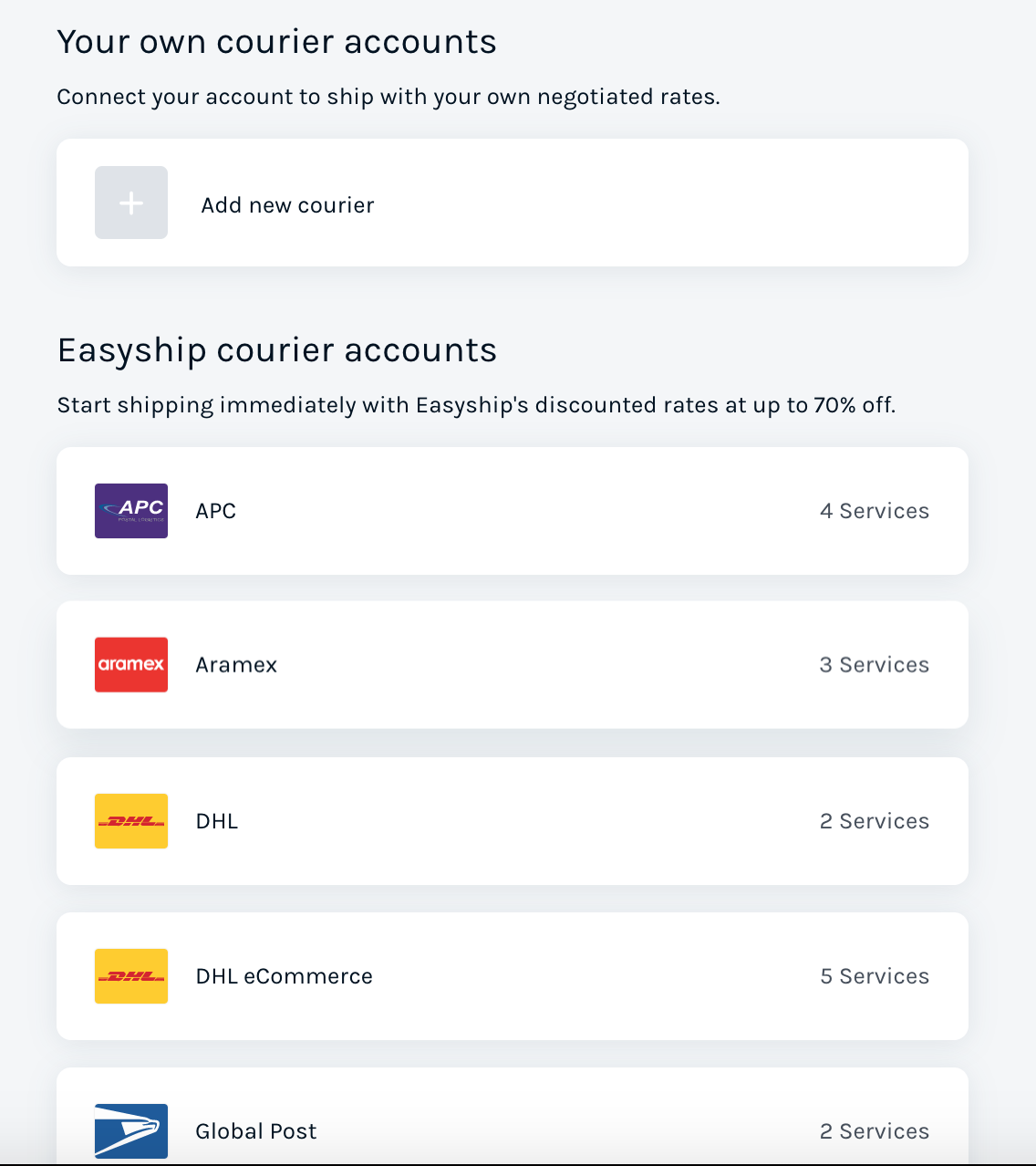Click the Easyship courier accounts heading
The width and height of the screenshot is (1036, 1166).
point(277,349)
